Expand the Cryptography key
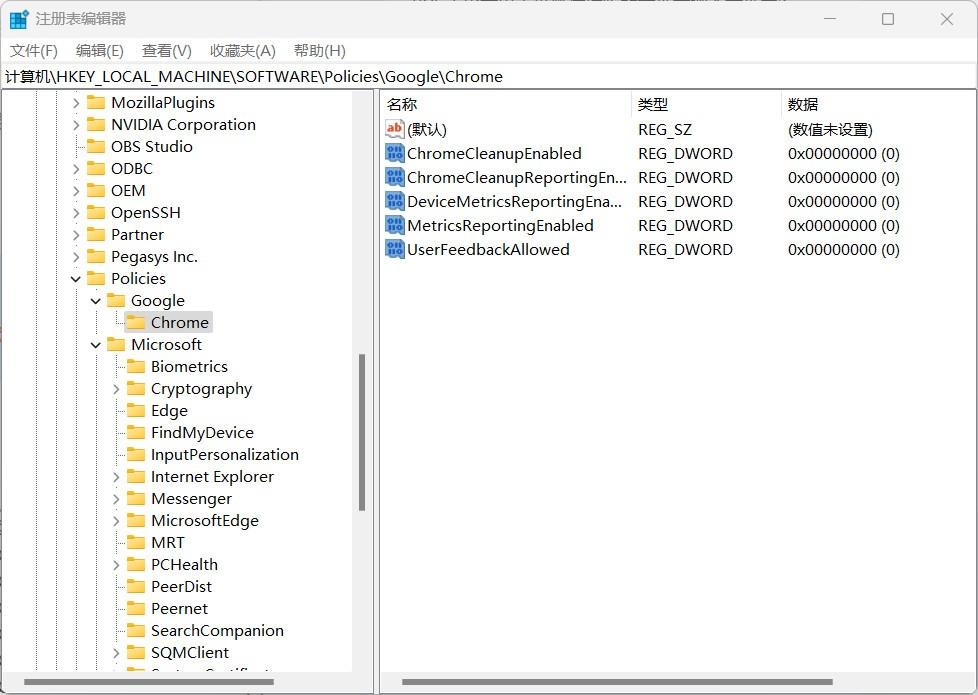 click(x=116, y=389)
